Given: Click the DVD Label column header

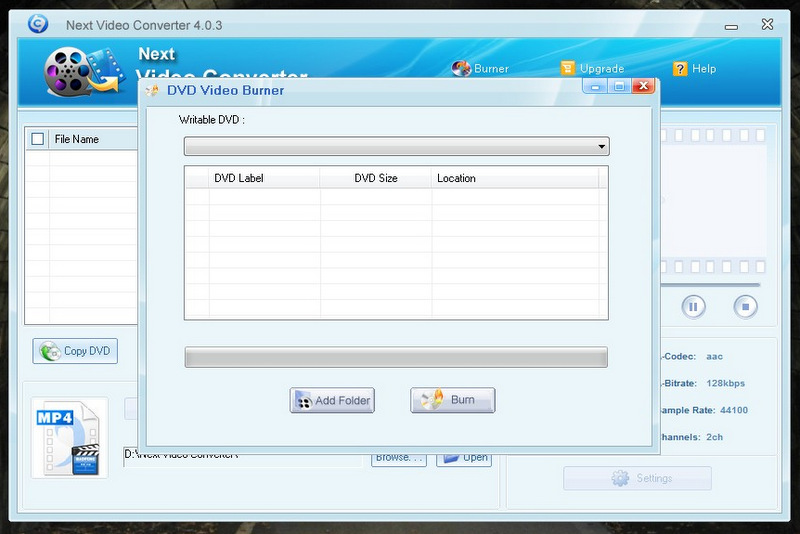Looking at the screenshot, I should (x=264, y=178).
